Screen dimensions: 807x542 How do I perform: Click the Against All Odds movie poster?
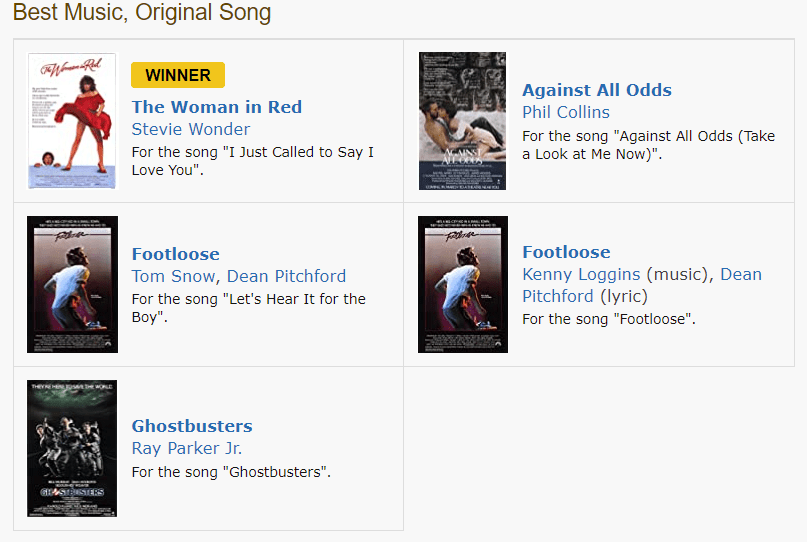click(x=462, y=121)
